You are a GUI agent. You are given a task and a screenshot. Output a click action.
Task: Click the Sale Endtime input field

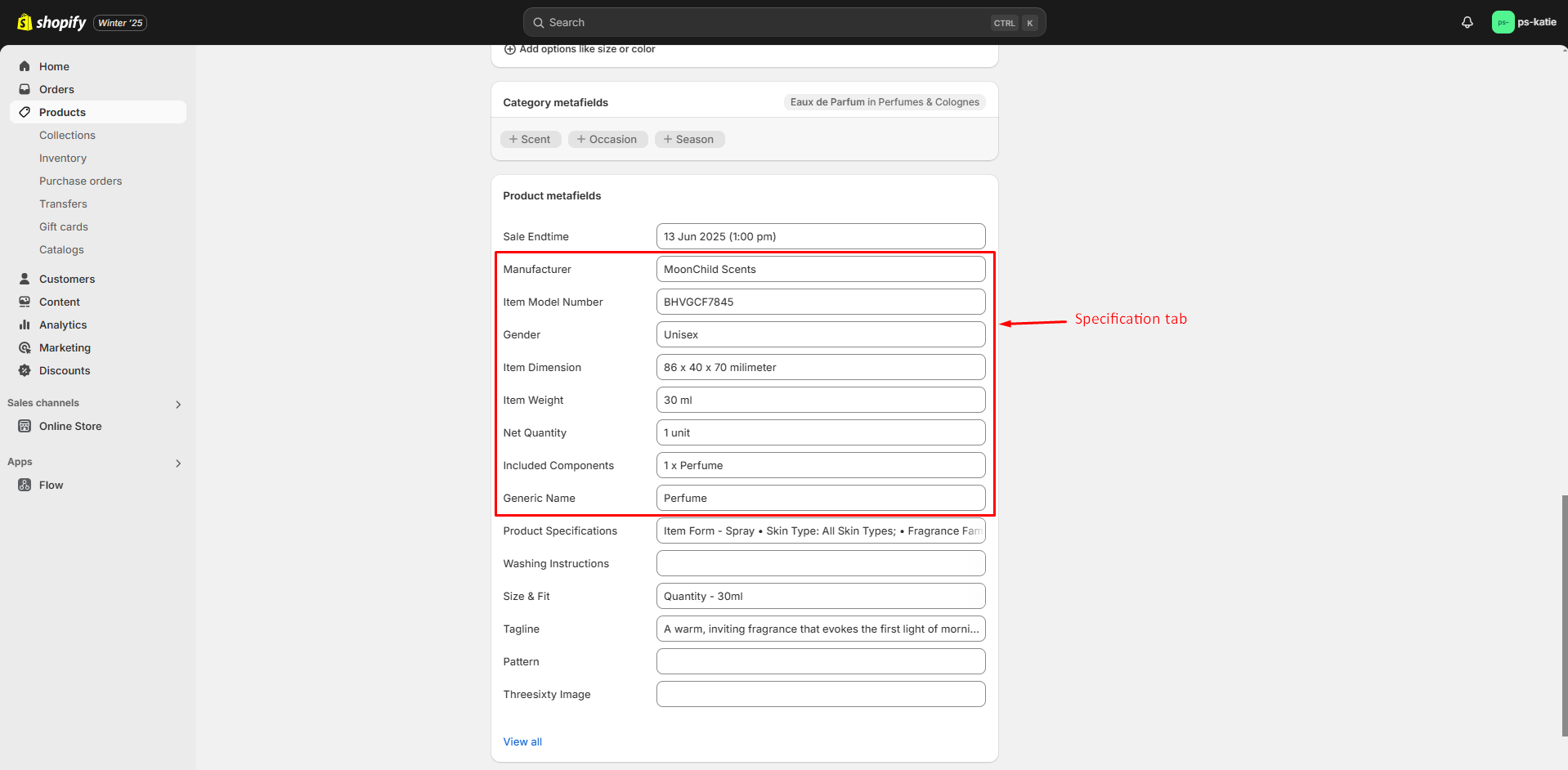[x=820, y=236]
